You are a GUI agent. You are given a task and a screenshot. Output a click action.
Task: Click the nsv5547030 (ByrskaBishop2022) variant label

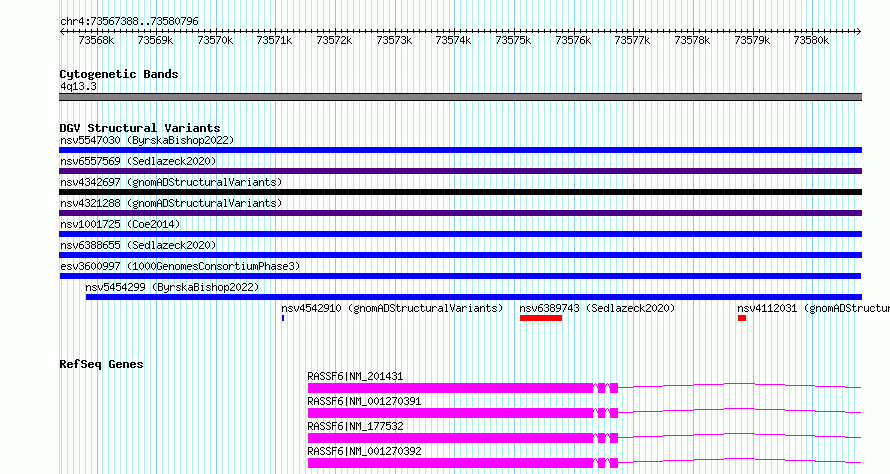(x=147, y=140)
